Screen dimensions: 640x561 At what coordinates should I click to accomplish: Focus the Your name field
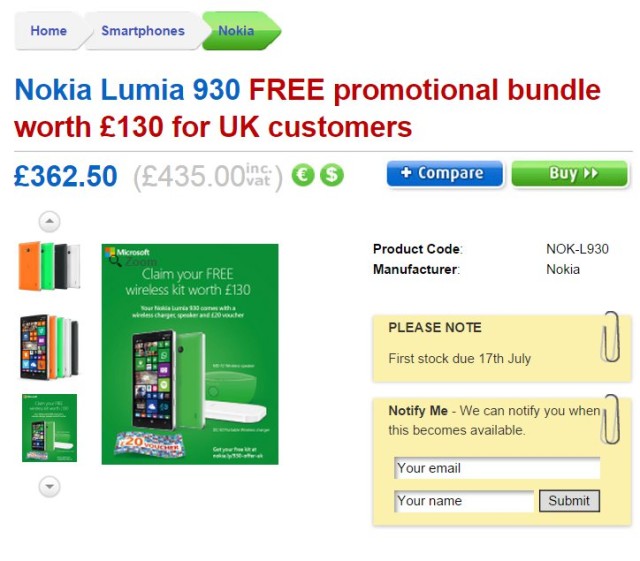(x=464, y=501)
